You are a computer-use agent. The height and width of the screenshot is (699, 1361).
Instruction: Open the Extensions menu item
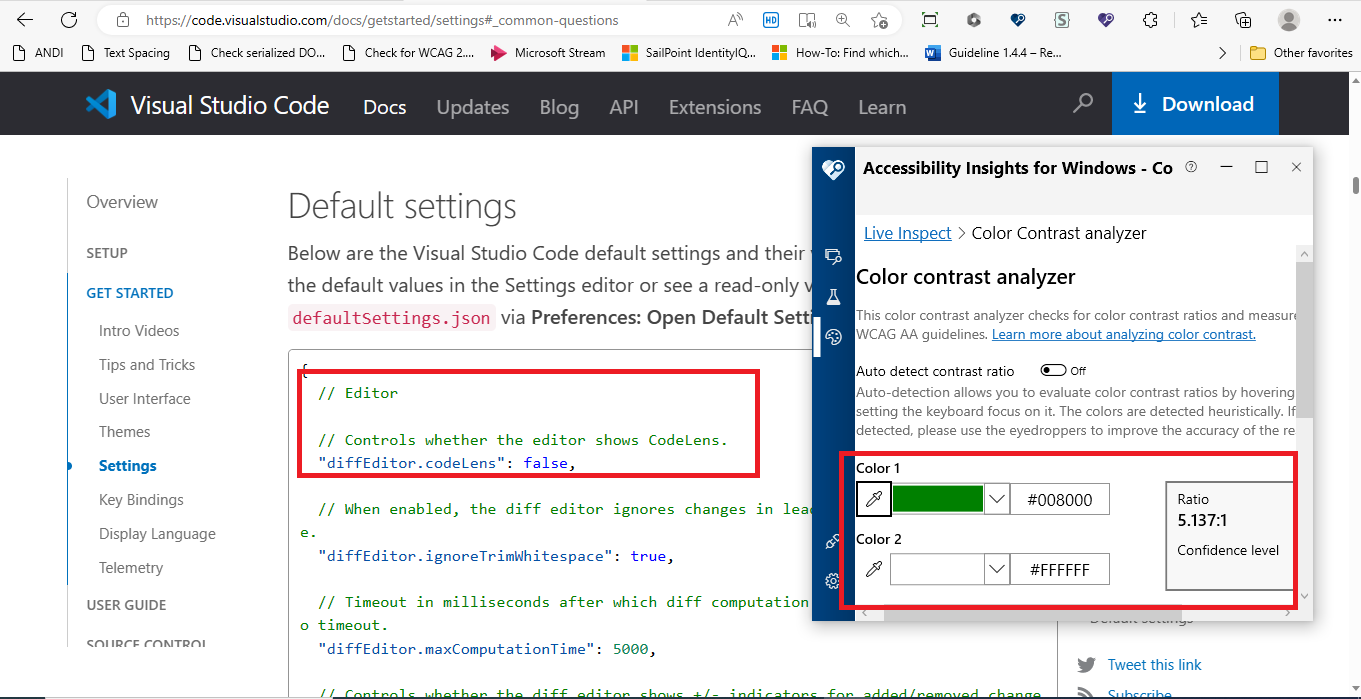pyautogui.click(x=714, y=107)
